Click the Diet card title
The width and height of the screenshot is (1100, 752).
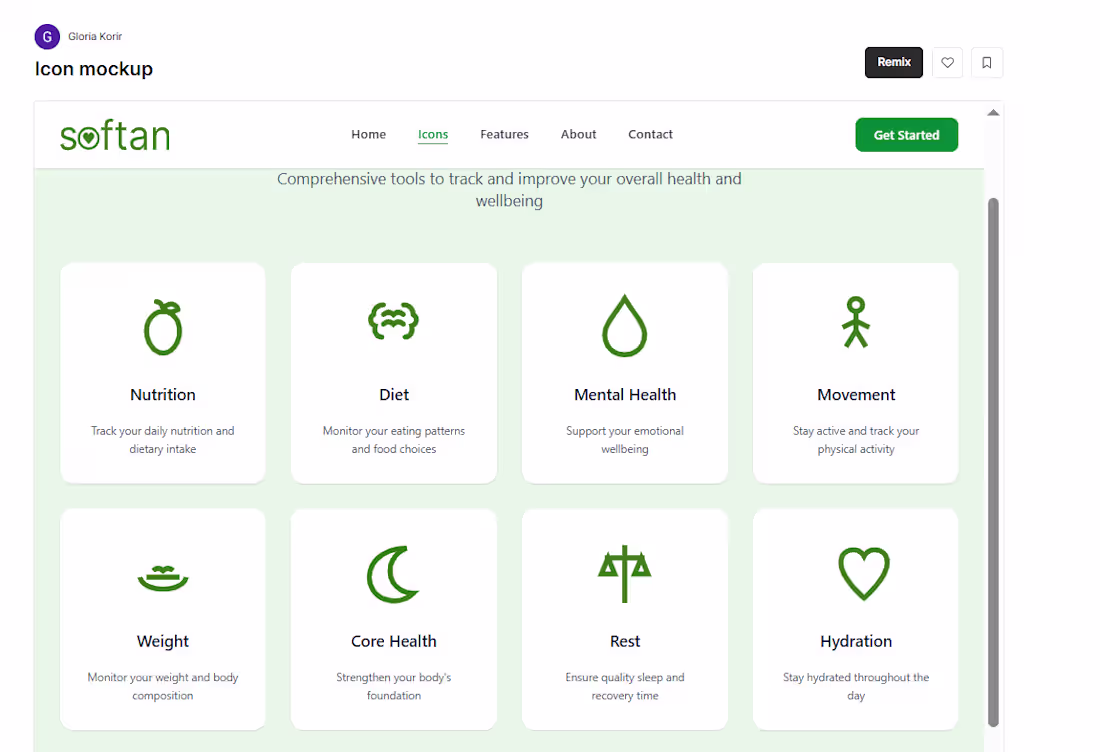(x=394, y=395)
